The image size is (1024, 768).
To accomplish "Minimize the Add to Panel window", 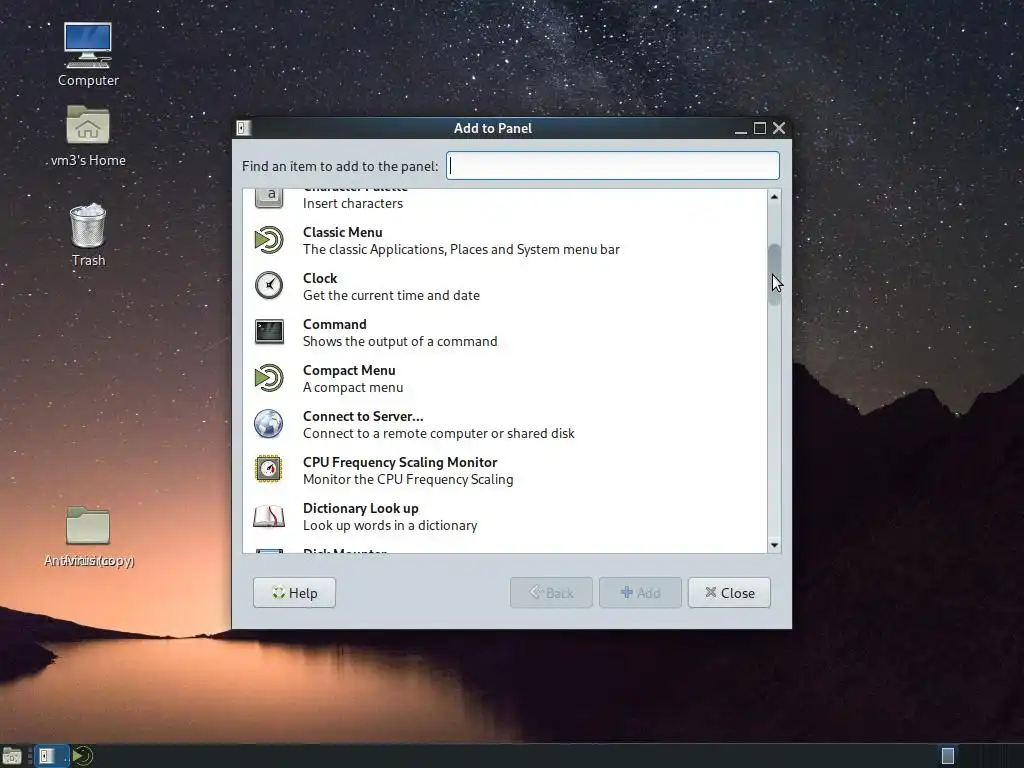I will [x=741, y=129].
